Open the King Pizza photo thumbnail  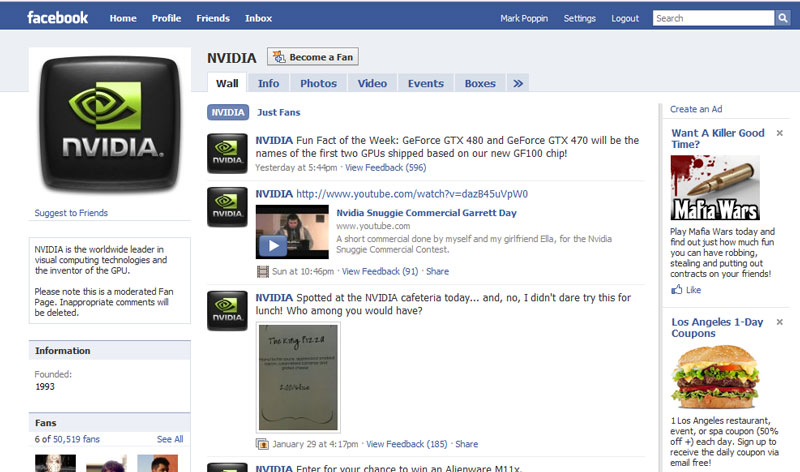(x=298, y=377)
